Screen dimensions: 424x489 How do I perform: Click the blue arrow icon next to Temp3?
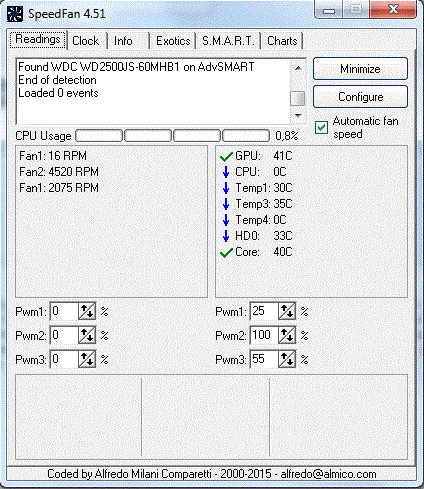(226, 204)
